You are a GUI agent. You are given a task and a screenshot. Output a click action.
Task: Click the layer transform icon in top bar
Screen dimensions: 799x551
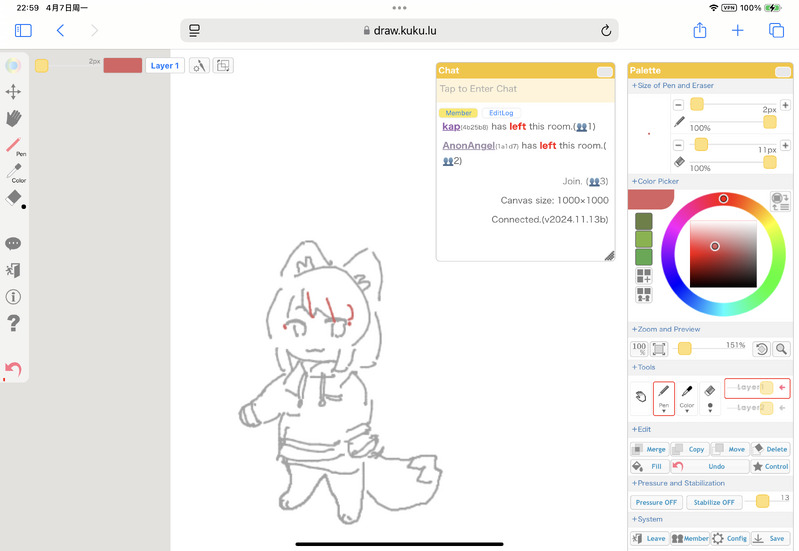(x=223, y=65)
